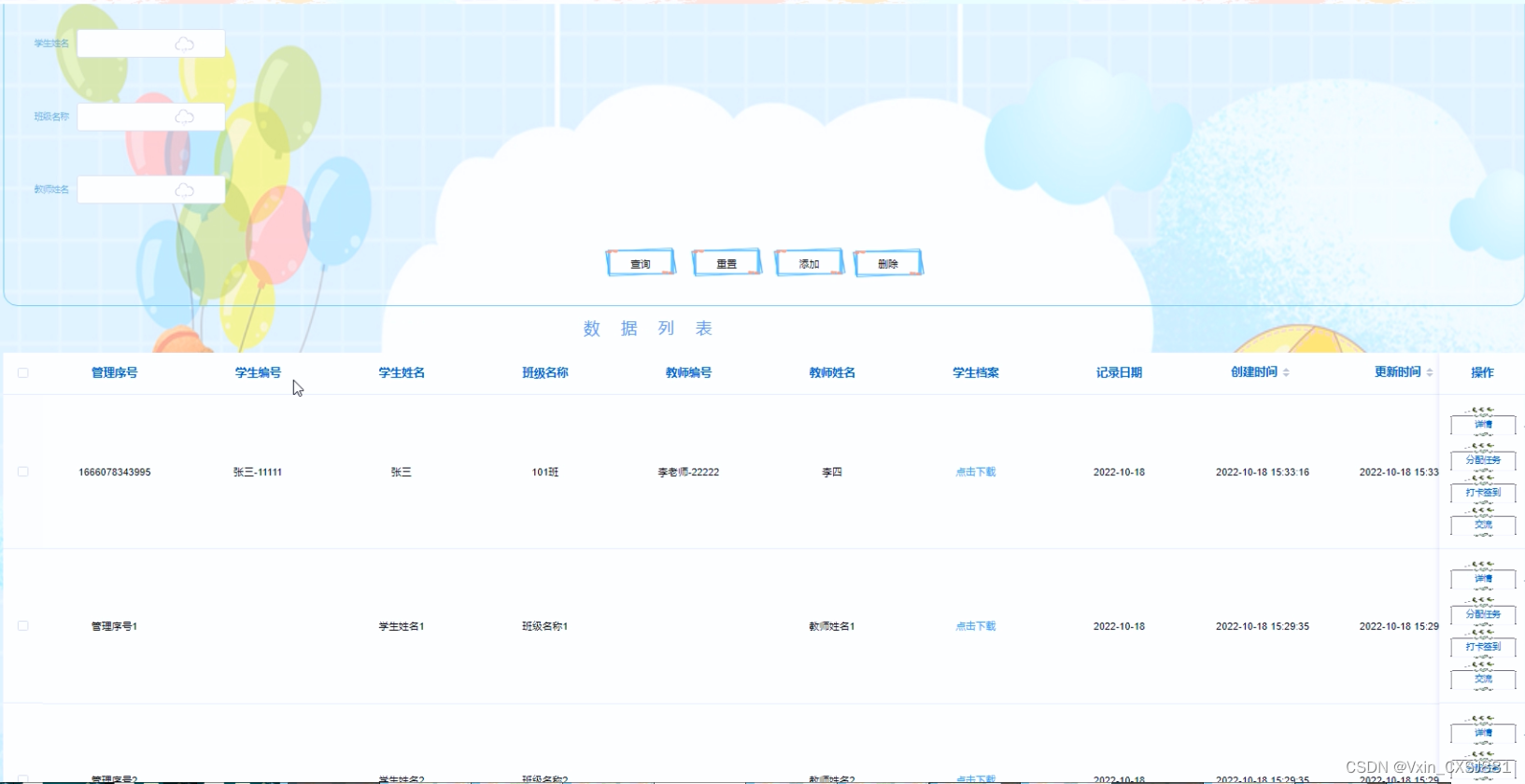The width and height of the screenshot is (1525, 784).
Task: Focus the 教师姓名 search input
Action: 150,189
